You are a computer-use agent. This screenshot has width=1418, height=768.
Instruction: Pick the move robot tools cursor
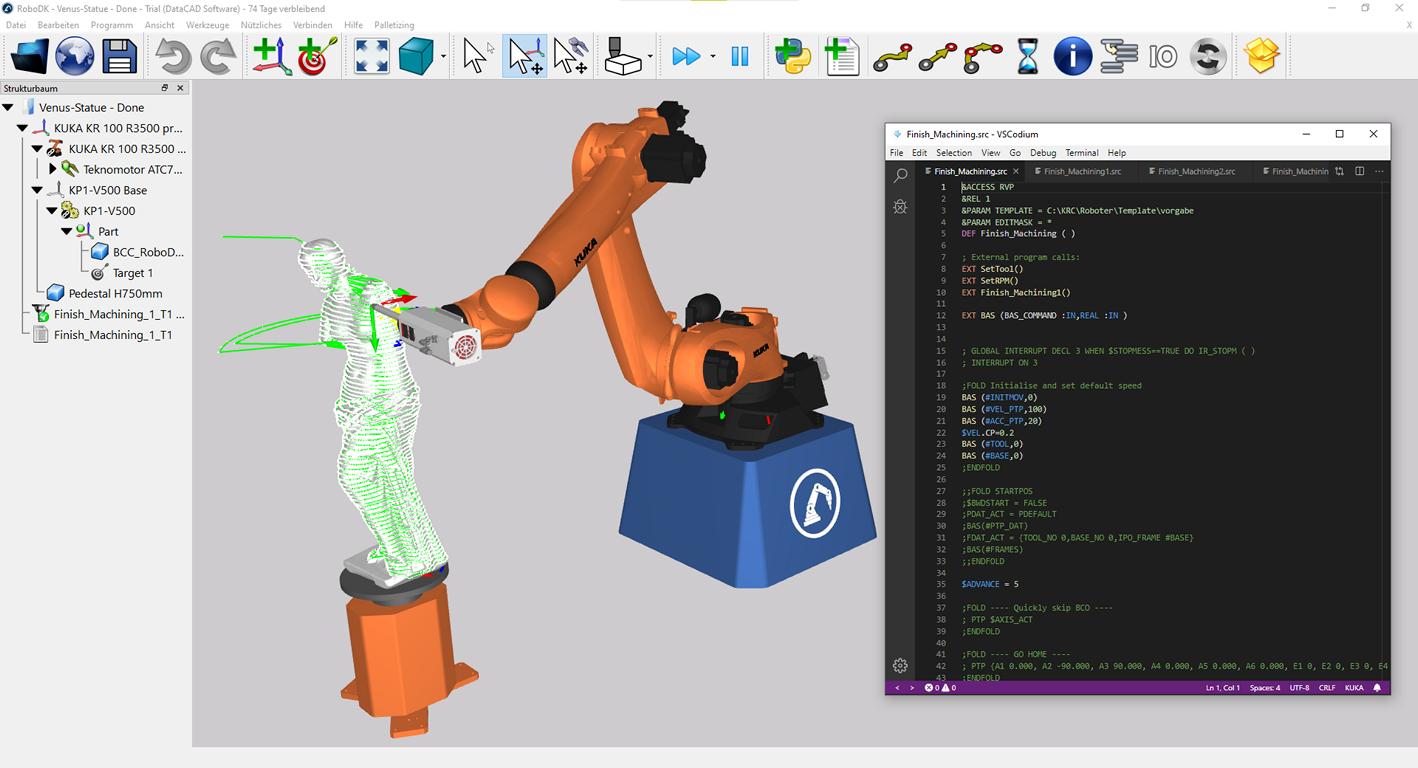pyautogui.click(x=571, y=56)
